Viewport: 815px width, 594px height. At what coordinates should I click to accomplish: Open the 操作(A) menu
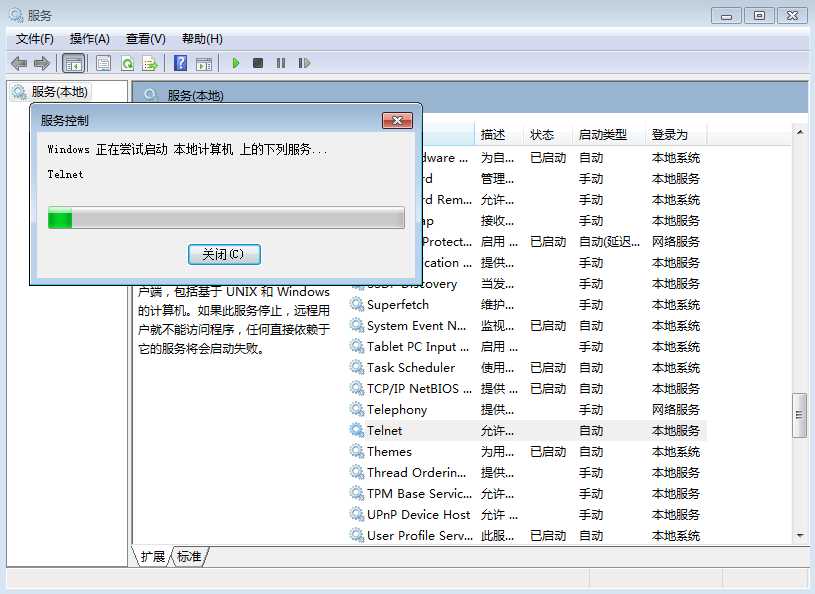tap(89, 39)
